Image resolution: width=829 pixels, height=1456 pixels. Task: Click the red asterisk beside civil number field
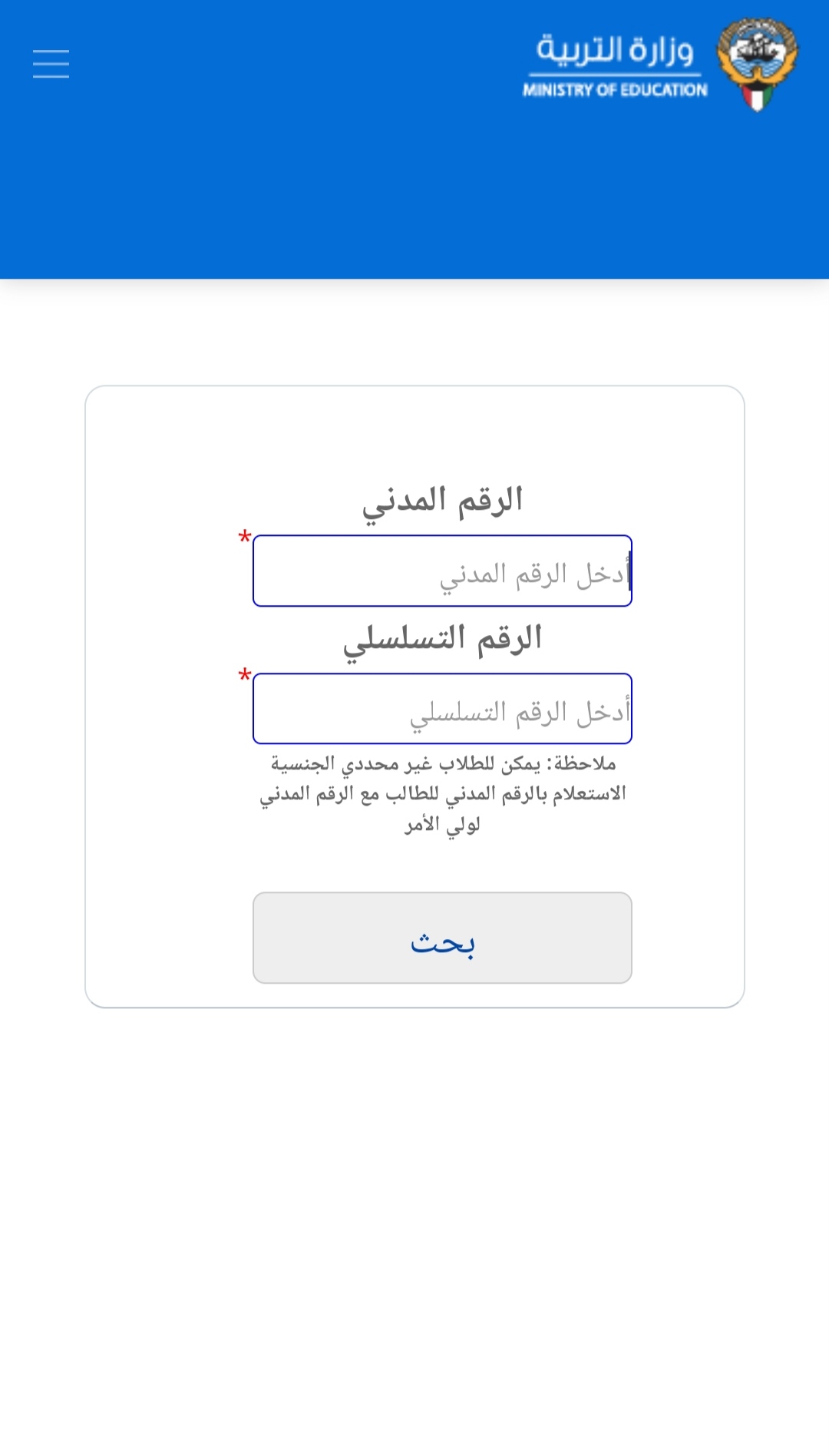pos(245,538)
